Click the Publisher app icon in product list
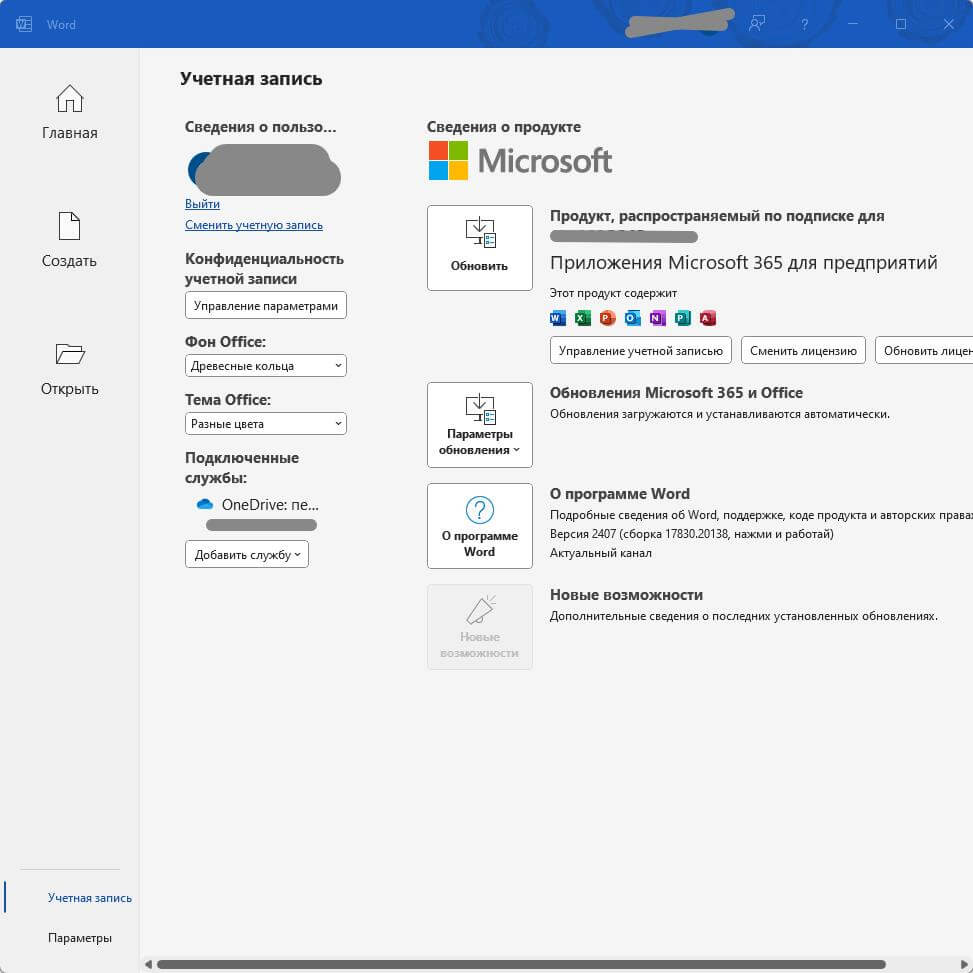 [683, 318]
